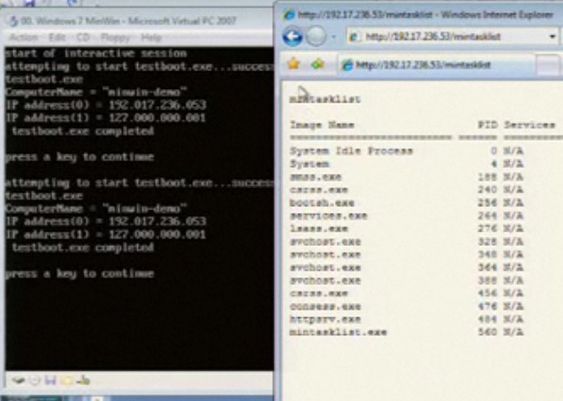Click inside the black virtual machine console
563x401 pixels.
139,208
